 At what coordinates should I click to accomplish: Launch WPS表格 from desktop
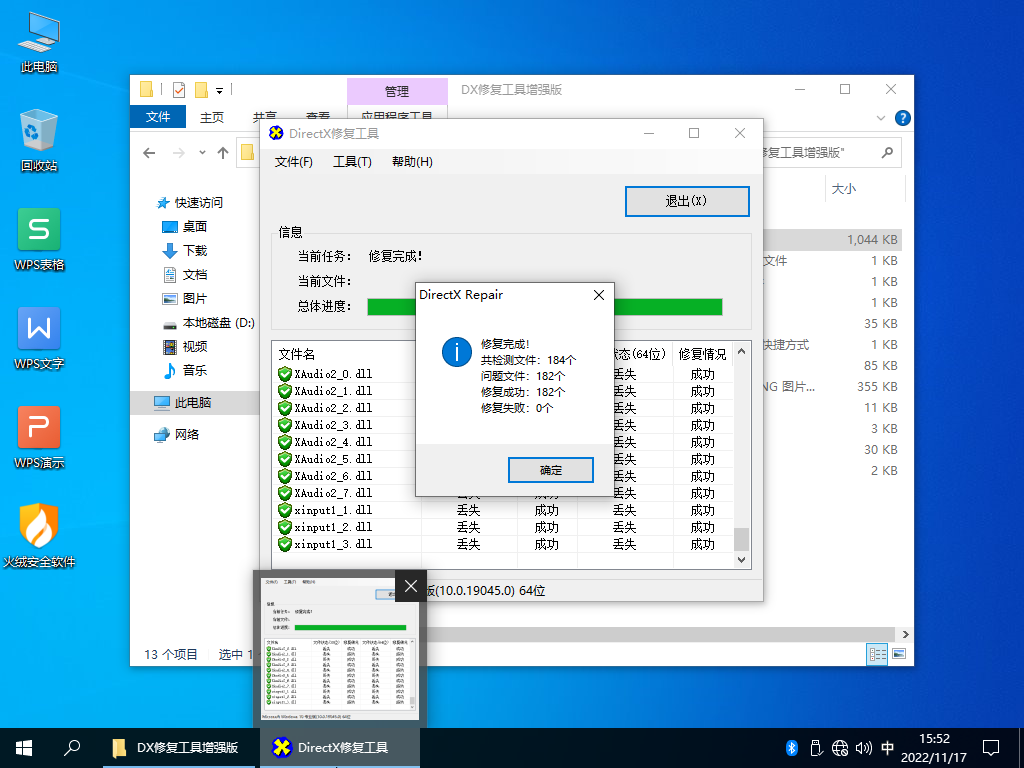[39, 240]
